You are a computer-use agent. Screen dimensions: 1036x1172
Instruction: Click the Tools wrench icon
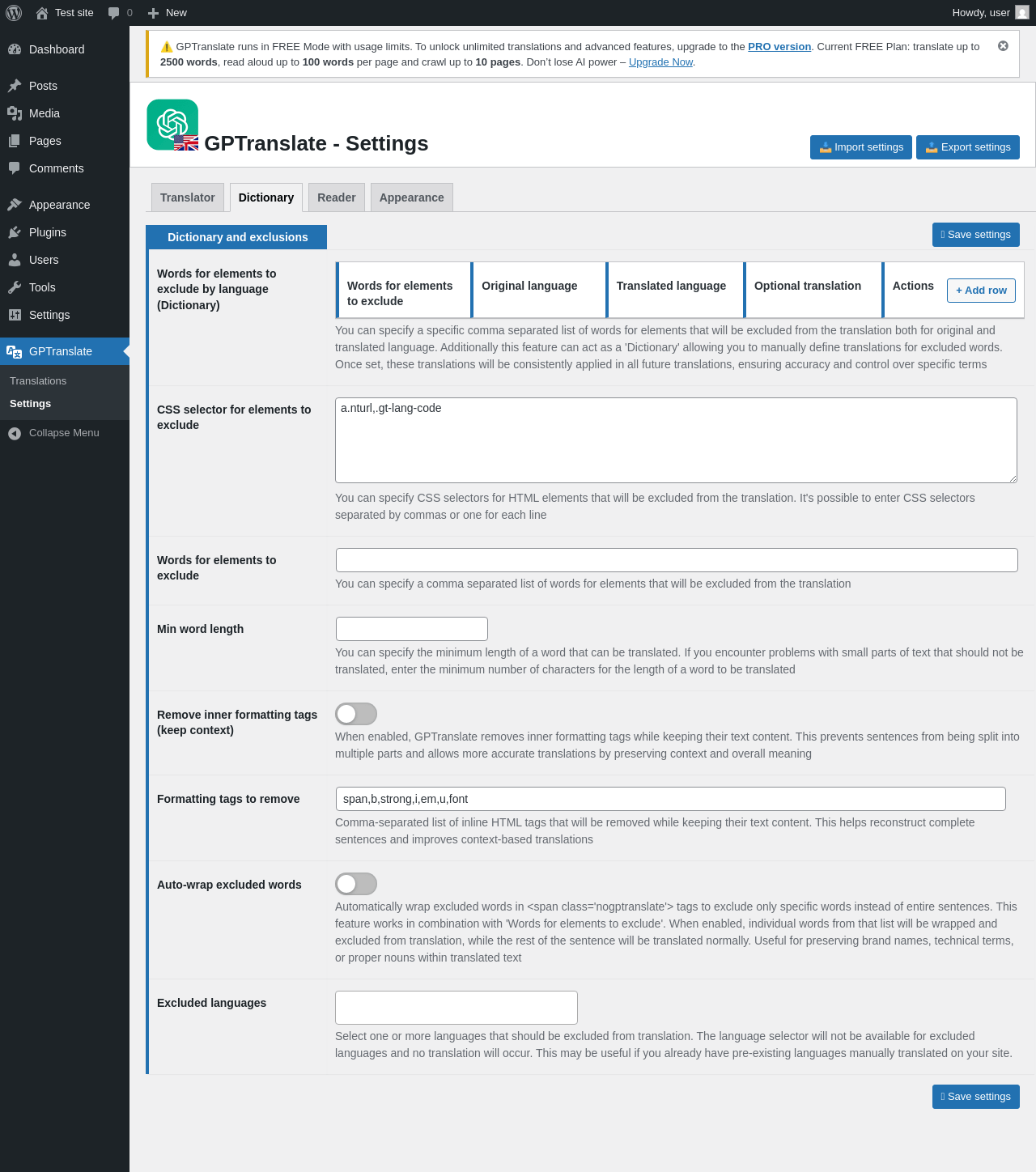click(x=15, y=287)
